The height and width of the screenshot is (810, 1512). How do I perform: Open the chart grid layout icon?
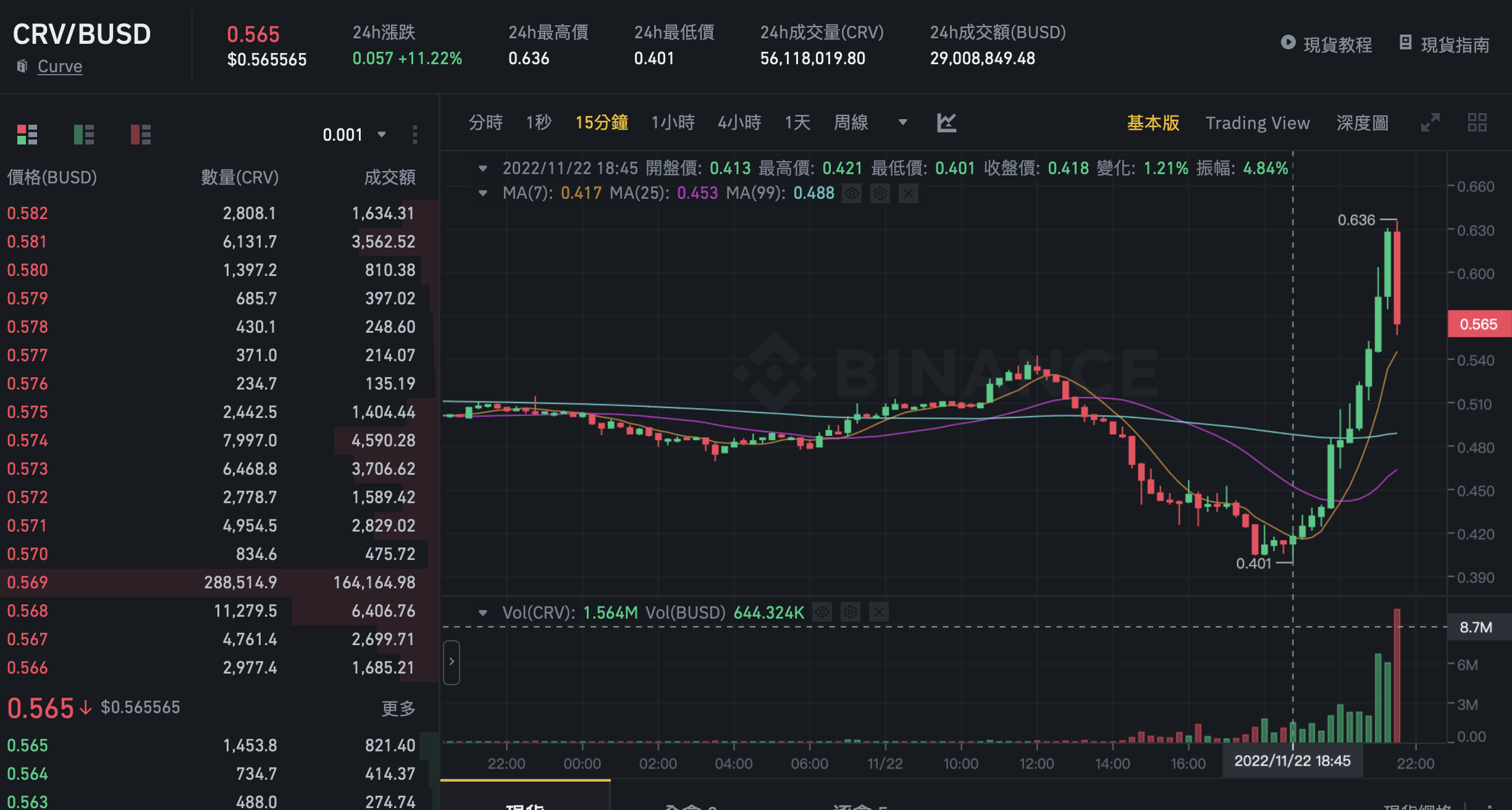1479,123
